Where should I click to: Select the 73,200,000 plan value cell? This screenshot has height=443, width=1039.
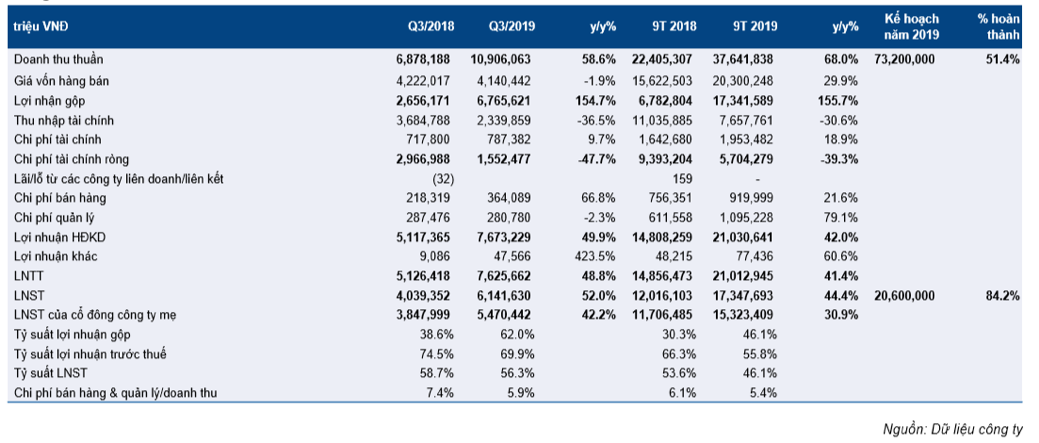coord(904,60)
